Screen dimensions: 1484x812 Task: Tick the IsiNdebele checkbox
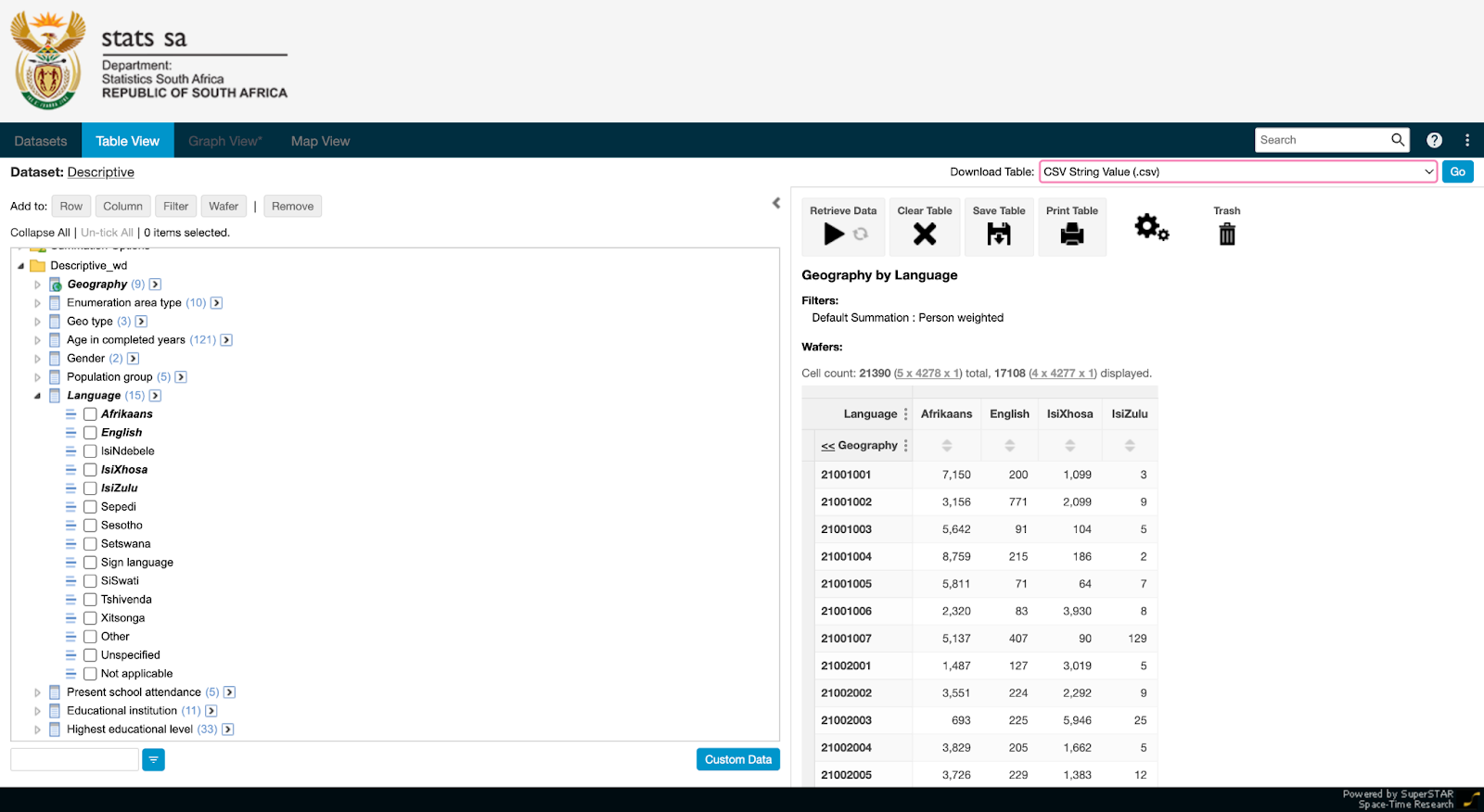point(90,451)
